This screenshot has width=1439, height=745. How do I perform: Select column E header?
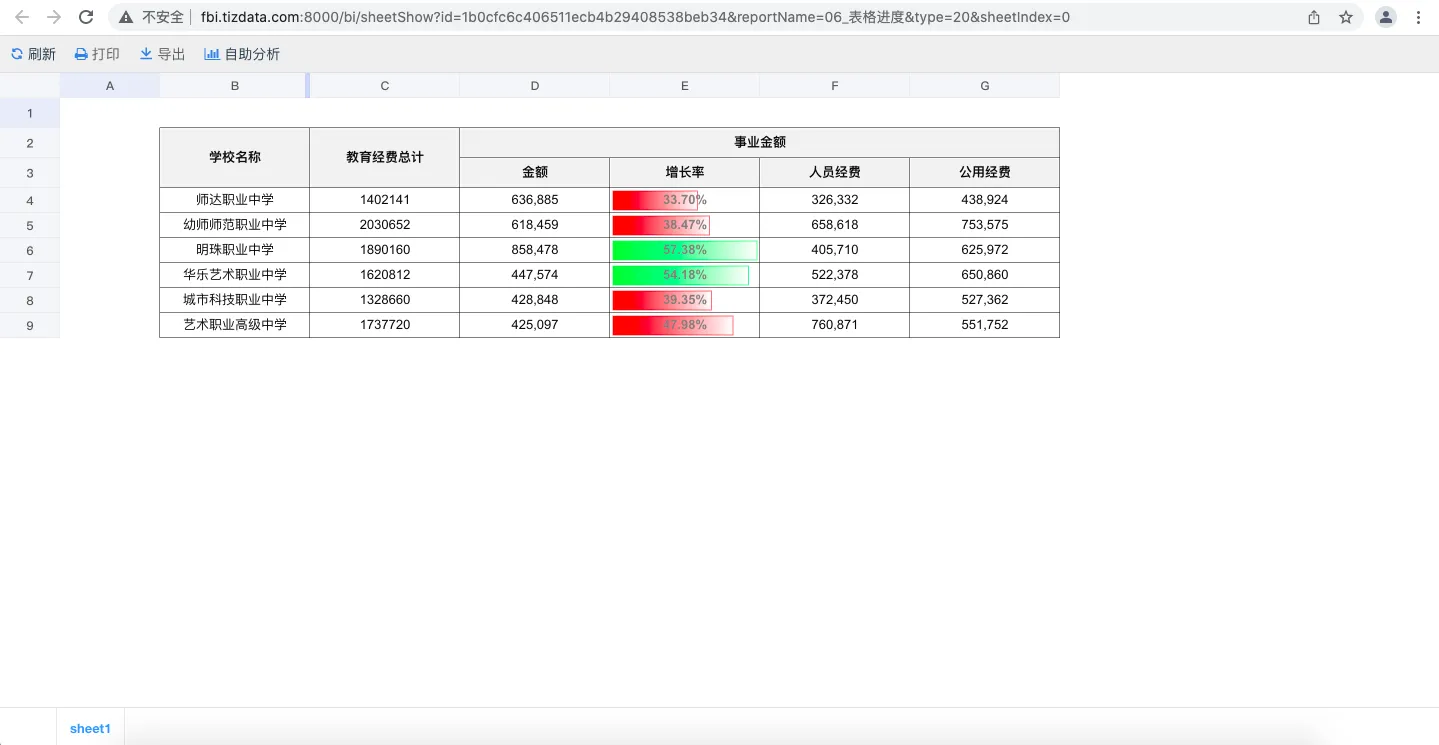coord(685,86)
